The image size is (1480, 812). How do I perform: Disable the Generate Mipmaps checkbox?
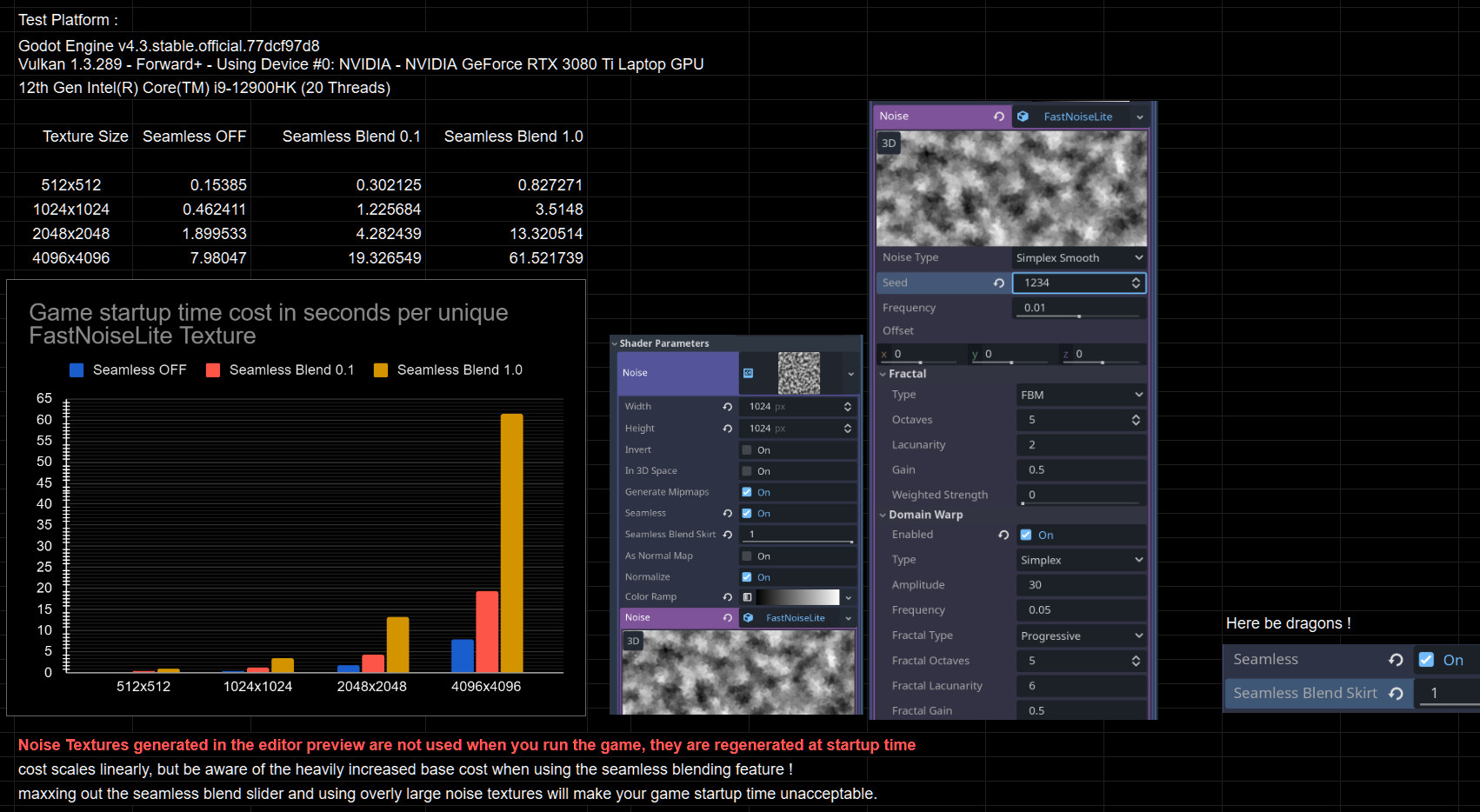click(x=747, y=492)
